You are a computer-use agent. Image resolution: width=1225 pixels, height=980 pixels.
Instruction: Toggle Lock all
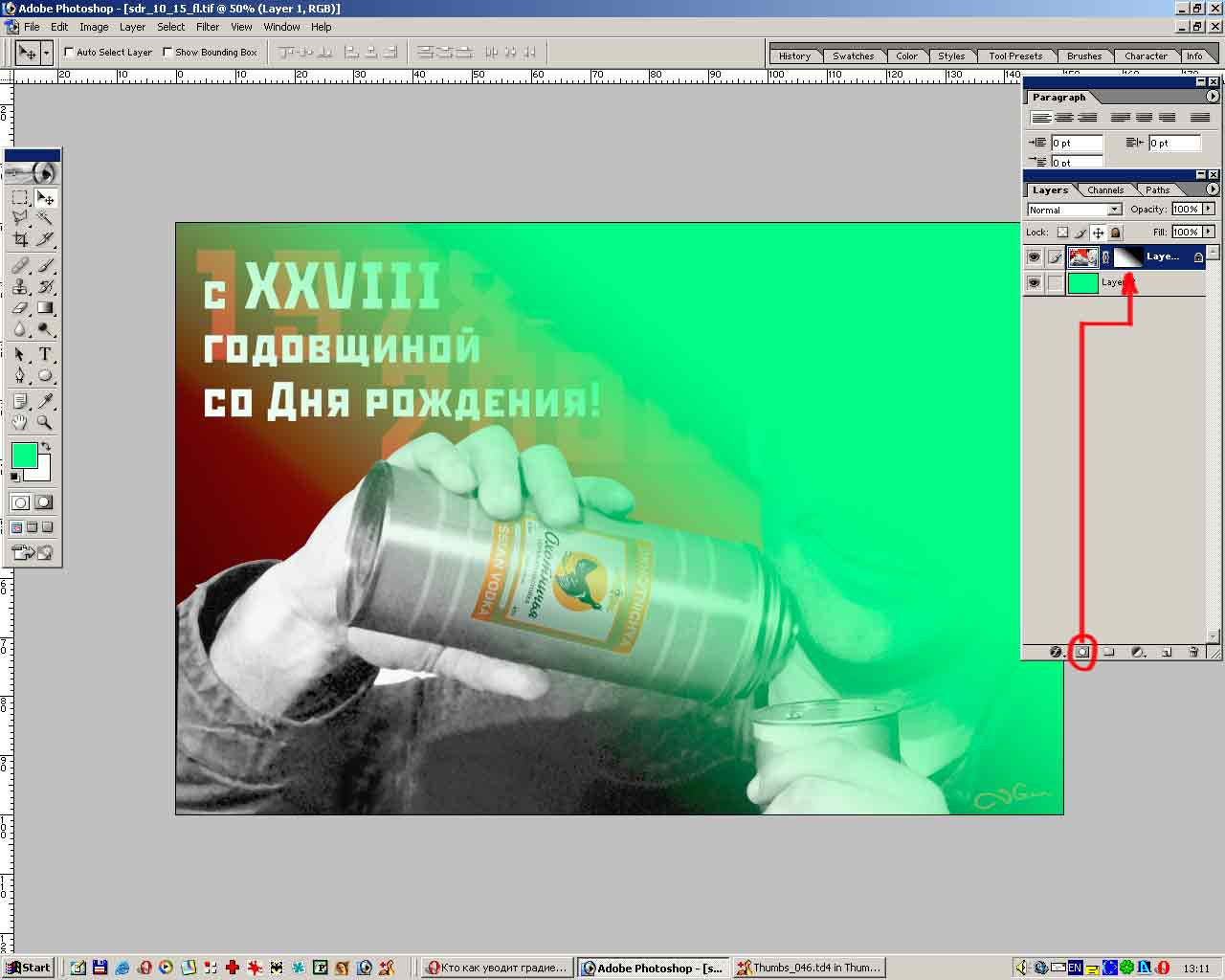coord(1116,233)
